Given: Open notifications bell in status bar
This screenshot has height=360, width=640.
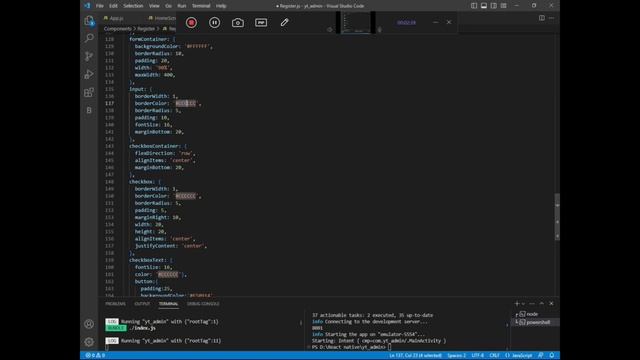Looking at the screenshot, I should pos(552,356).
